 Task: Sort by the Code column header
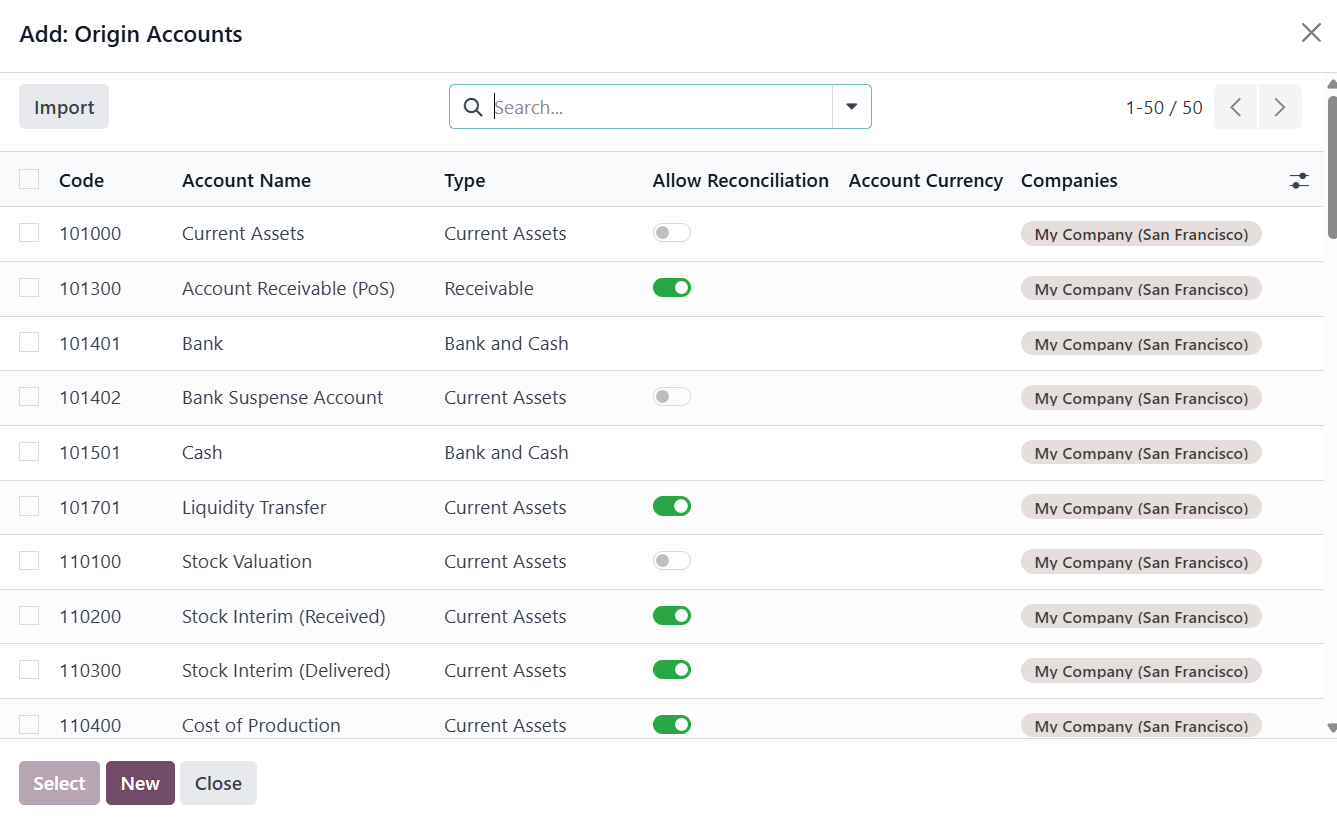(x=81, y=181)
